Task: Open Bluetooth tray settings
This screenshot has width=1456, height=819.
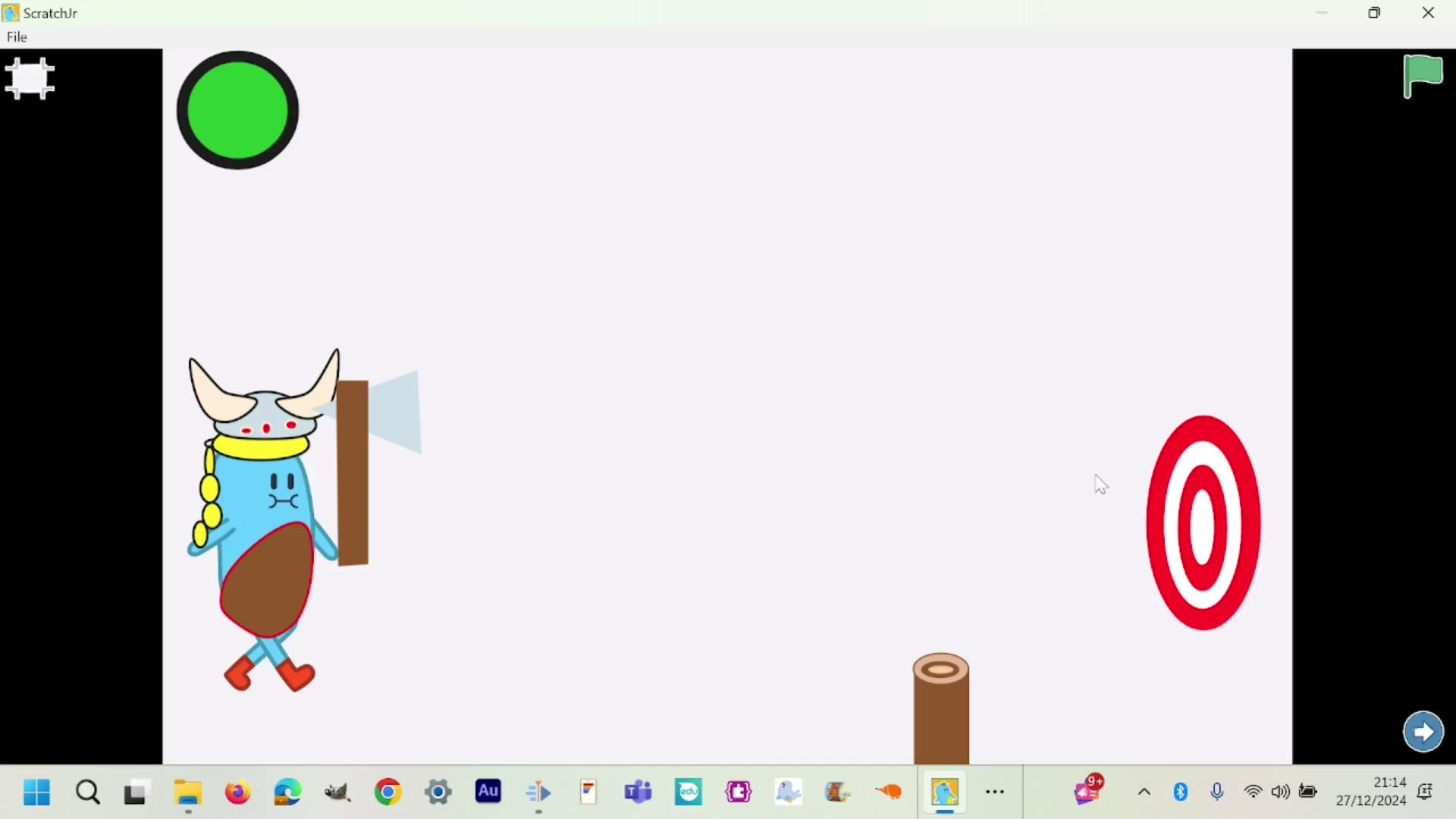Action: [1181, 792]
